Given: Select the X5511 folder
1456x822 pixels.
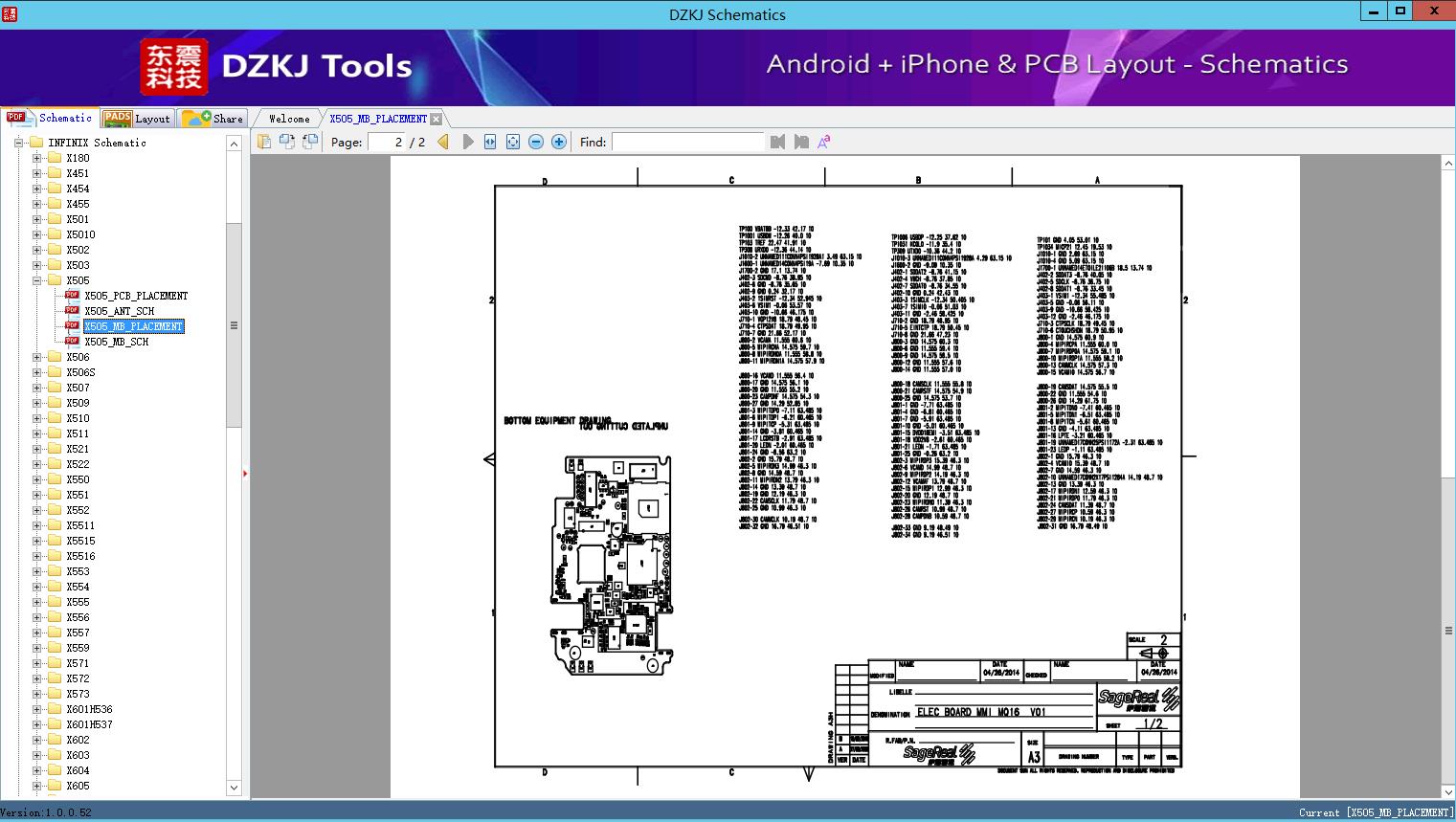Looking at the screenshot, I should click(80, 525).
